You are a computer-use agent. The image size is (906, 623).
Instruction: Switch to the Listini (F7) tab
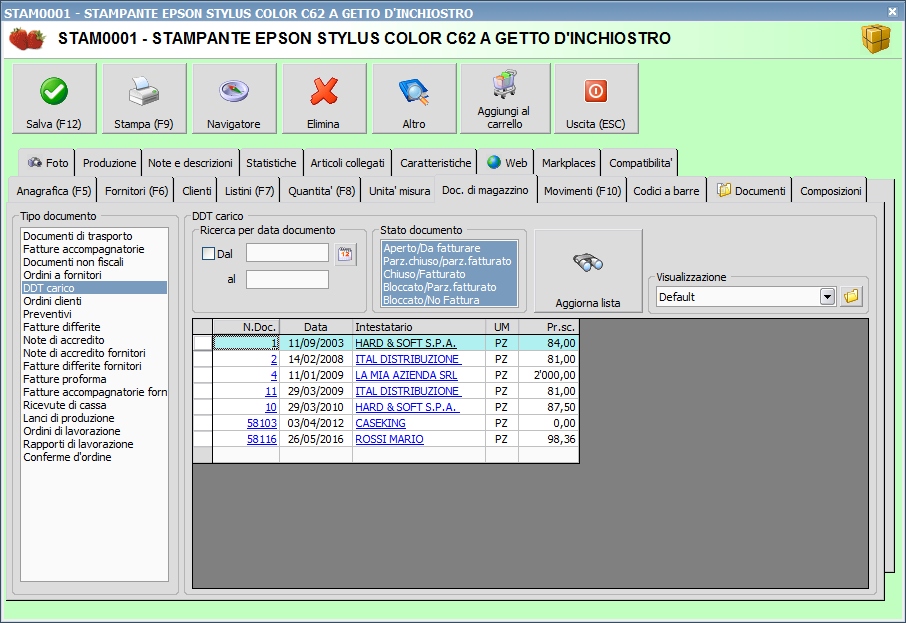click(x=249, y=191)
